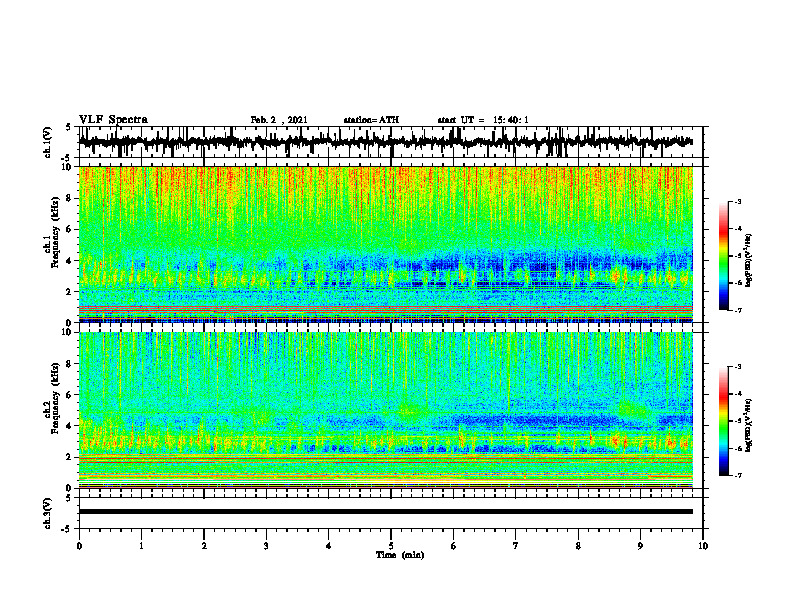This screenshot has width=792, height=612.
Task: Click the time axis tick label "8"
Action: (x=578, y=546)
